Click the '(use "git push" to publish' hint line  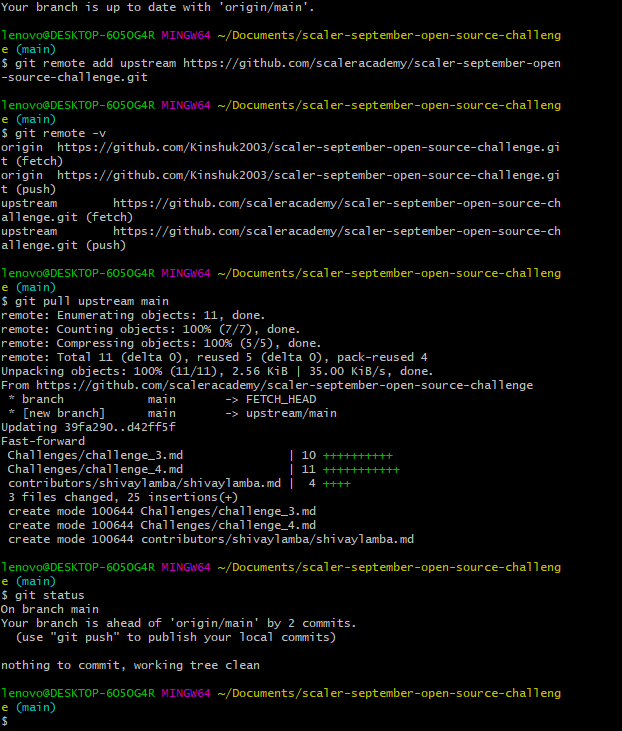176,637
